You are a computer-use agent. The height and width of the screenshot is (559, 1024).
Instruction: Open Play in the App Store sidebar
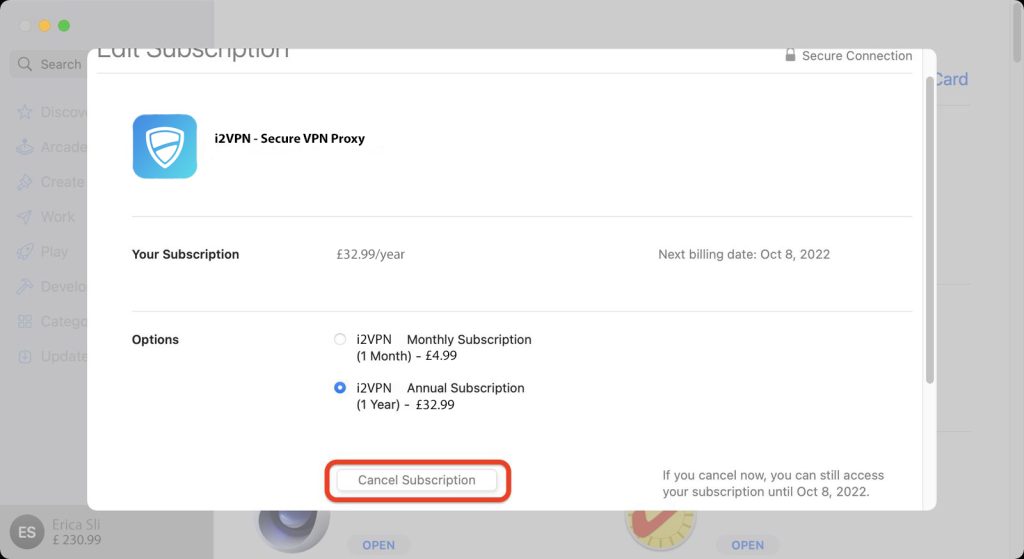[42, 251]
